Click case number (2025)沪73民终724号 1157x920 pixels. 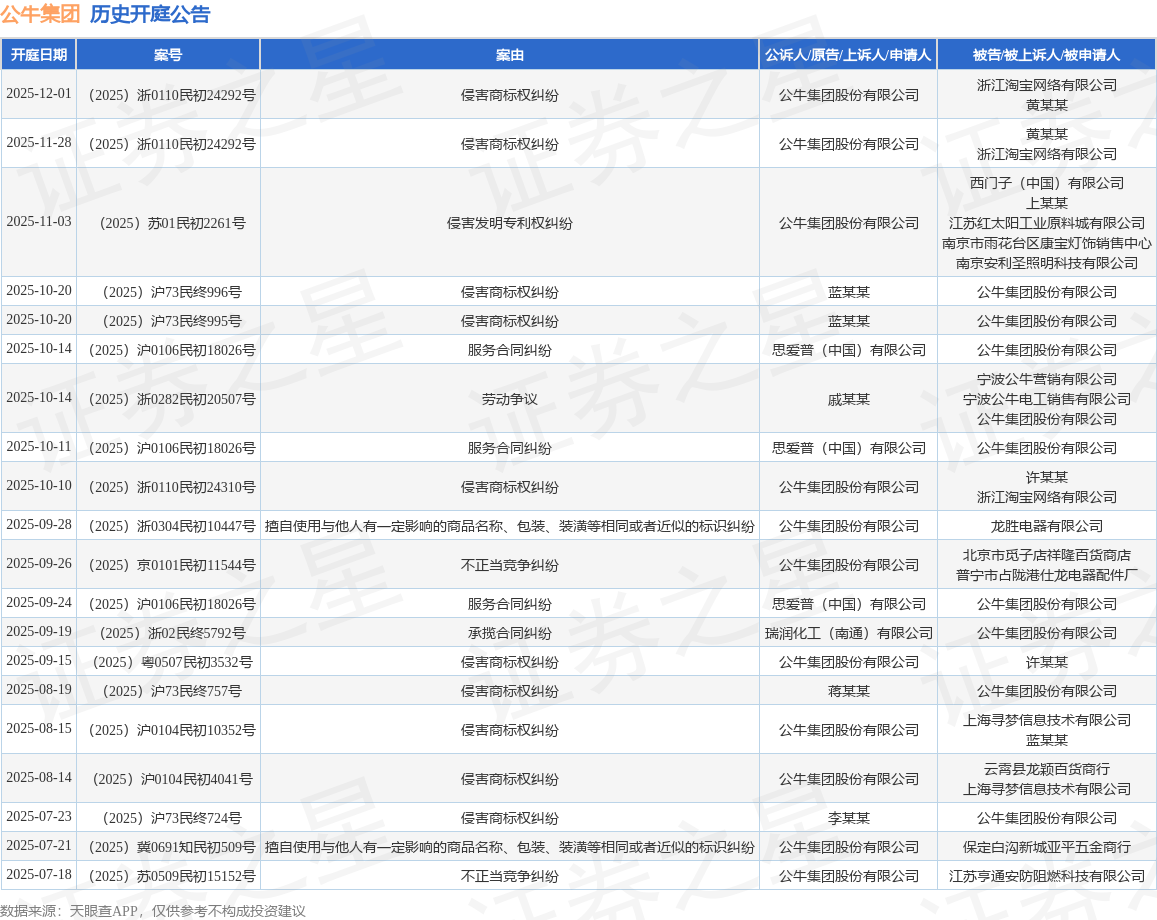tap(173, 818)
